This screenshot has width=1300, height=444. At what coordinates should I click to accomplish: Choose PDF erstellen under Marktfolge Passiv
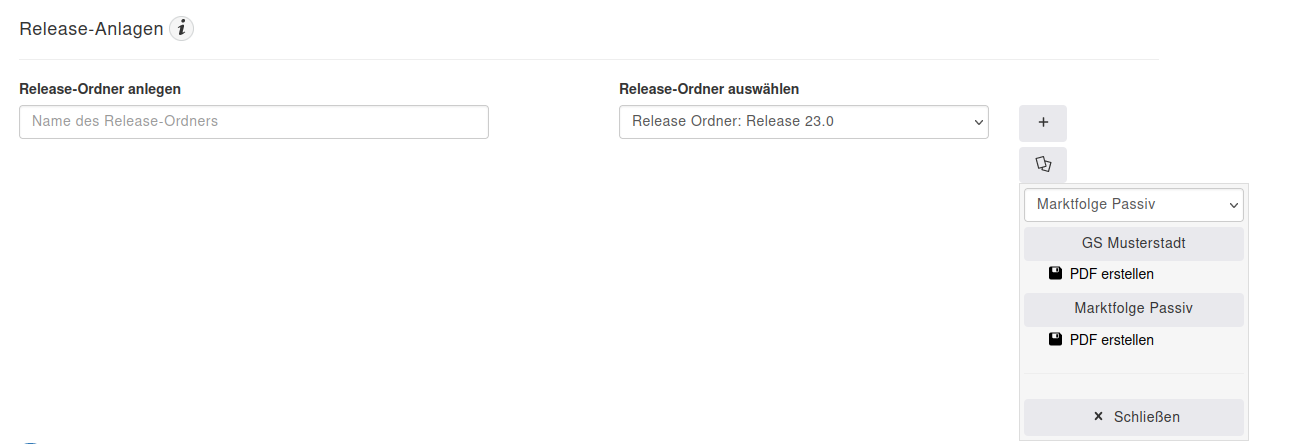coord(1112,340)
